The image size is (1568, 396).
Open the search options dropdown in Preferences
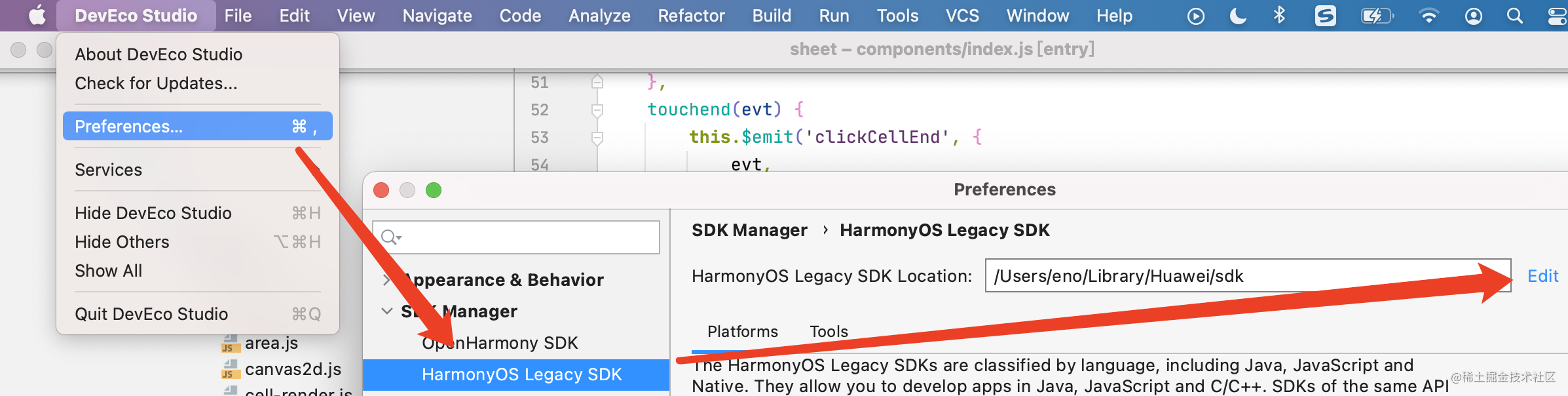click(392, 237)
